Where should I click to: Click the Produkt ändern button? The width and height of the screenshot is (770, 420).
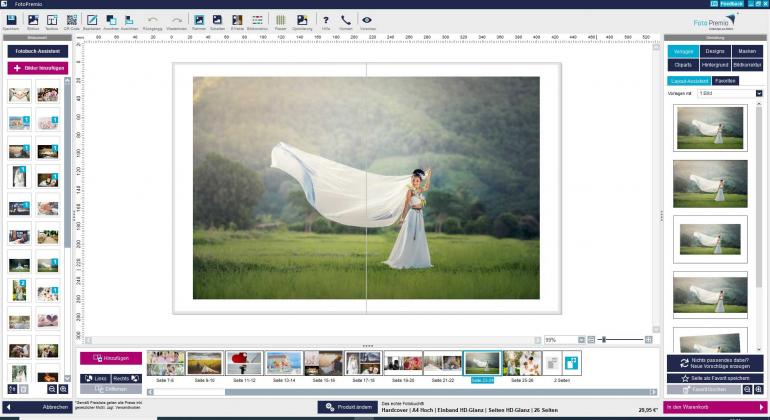click(x=348, y=407)
